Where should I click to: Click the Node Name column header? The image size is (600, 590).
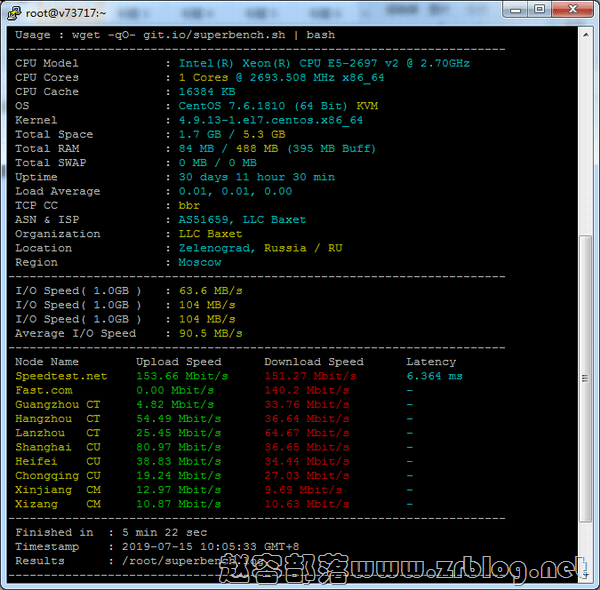(47, 362)
